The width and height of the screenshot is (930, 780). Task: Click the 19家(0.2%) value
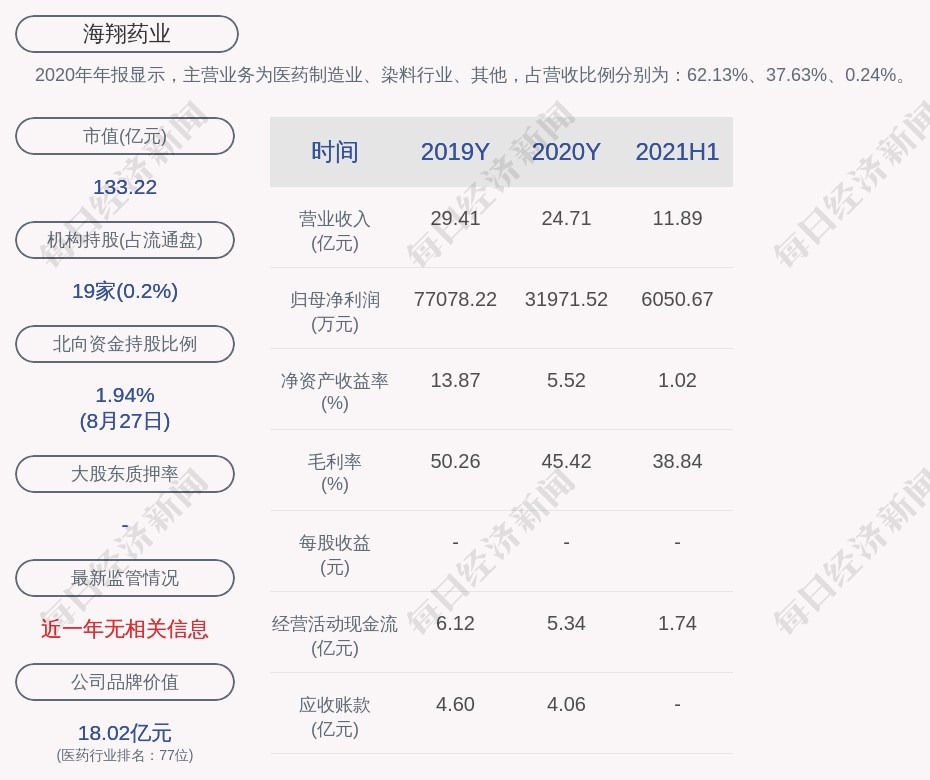[x=125, y=291]
